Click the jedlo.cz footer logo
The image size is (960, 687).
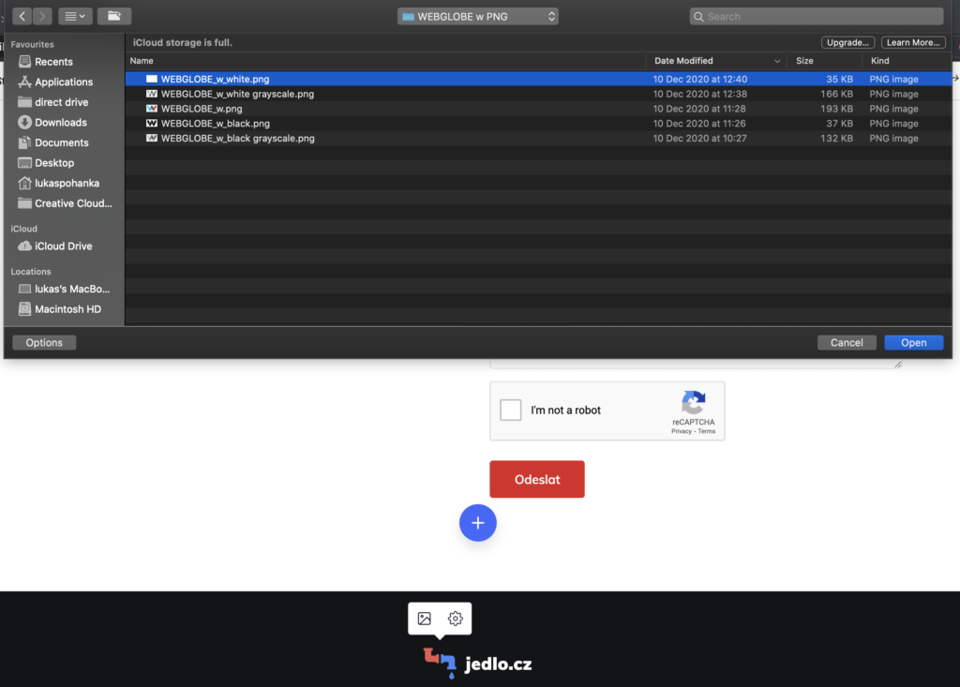tap(478, 664)
